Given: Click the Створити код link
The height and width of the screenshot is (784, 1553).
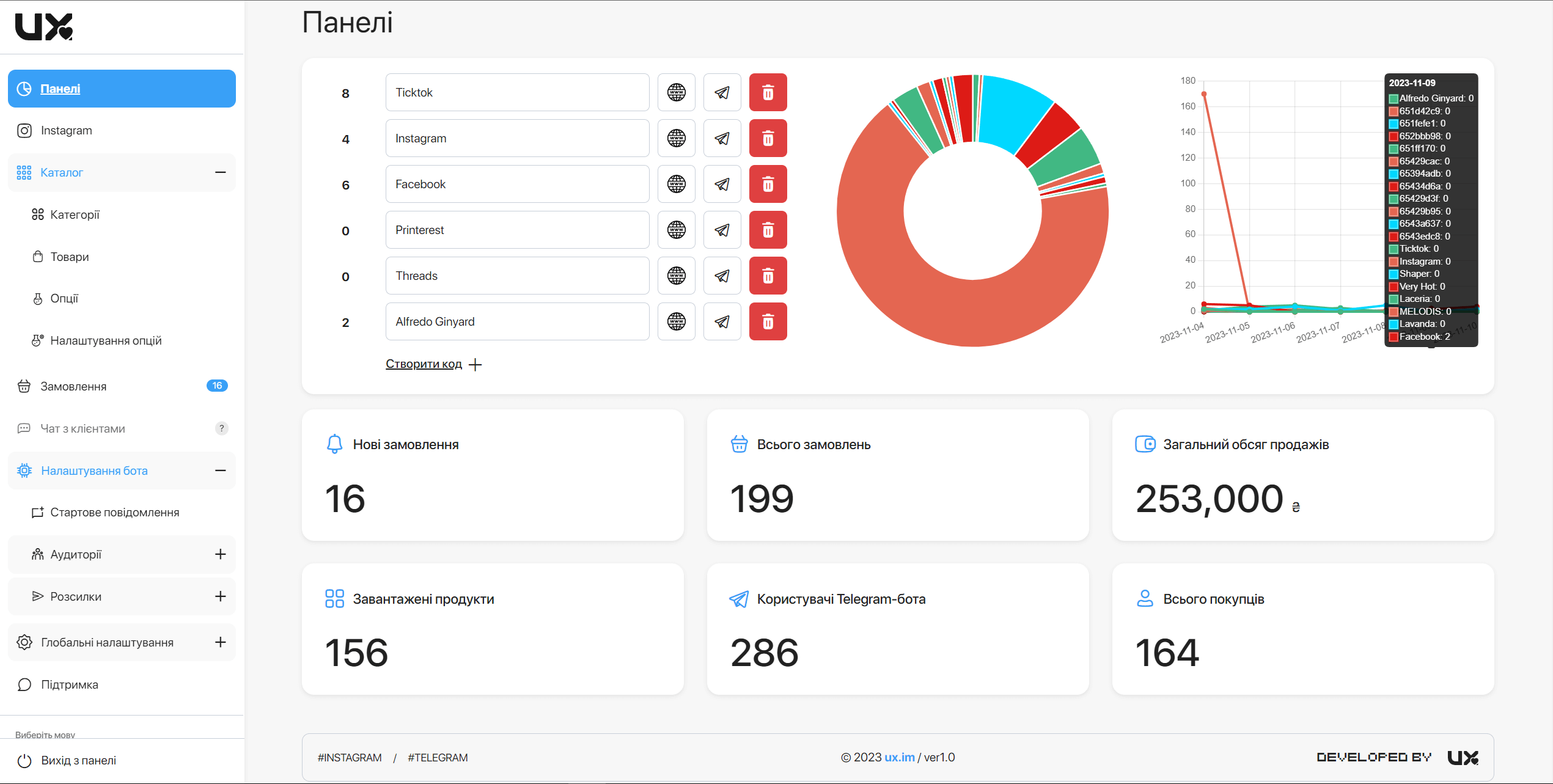Looking at the screenshot, I should coord(424,364).
